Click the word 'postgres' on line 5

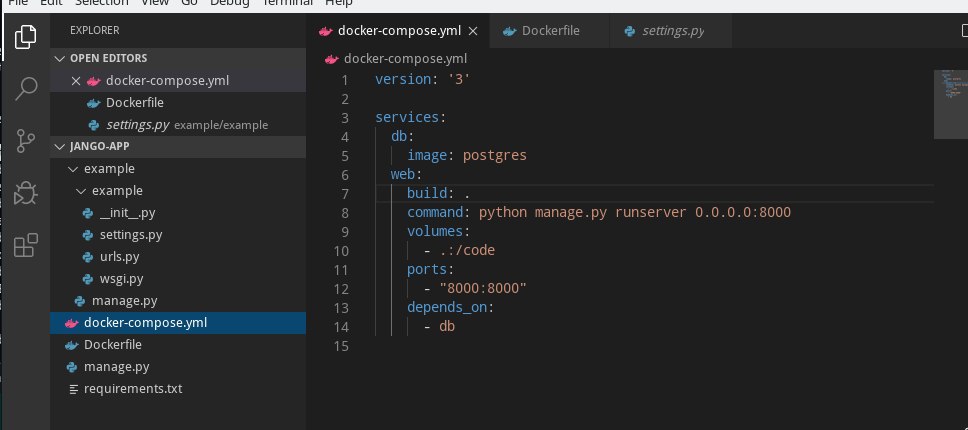[x=495, y=155]
